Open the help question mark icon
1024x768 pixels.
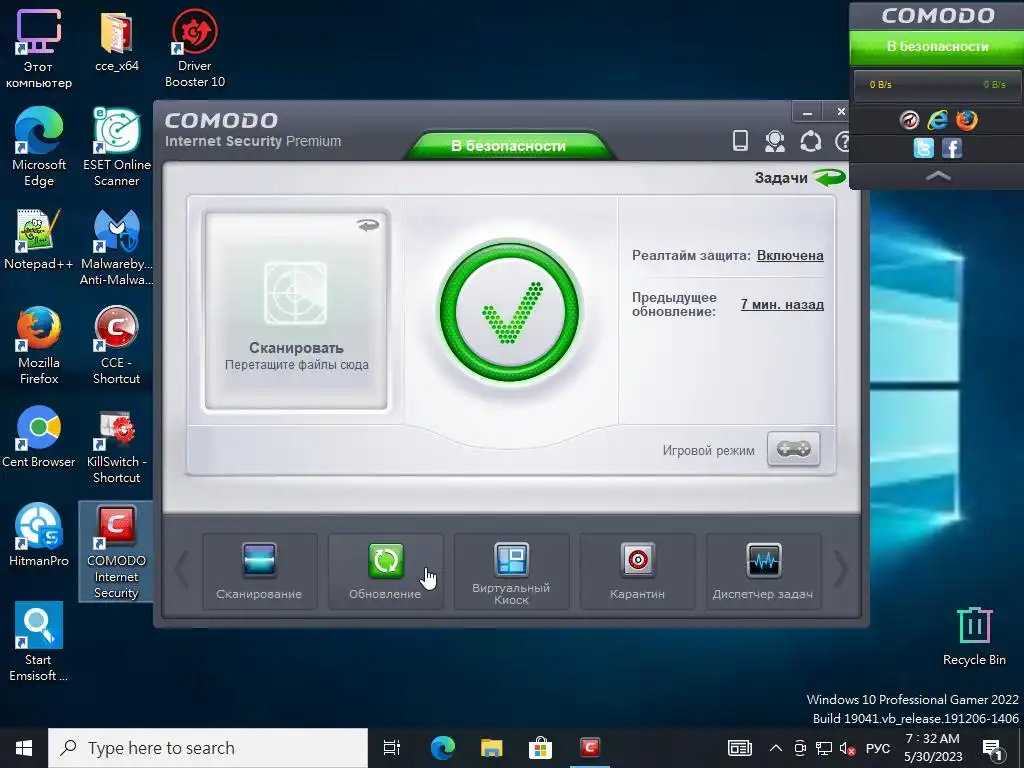[x=842, y=141]
